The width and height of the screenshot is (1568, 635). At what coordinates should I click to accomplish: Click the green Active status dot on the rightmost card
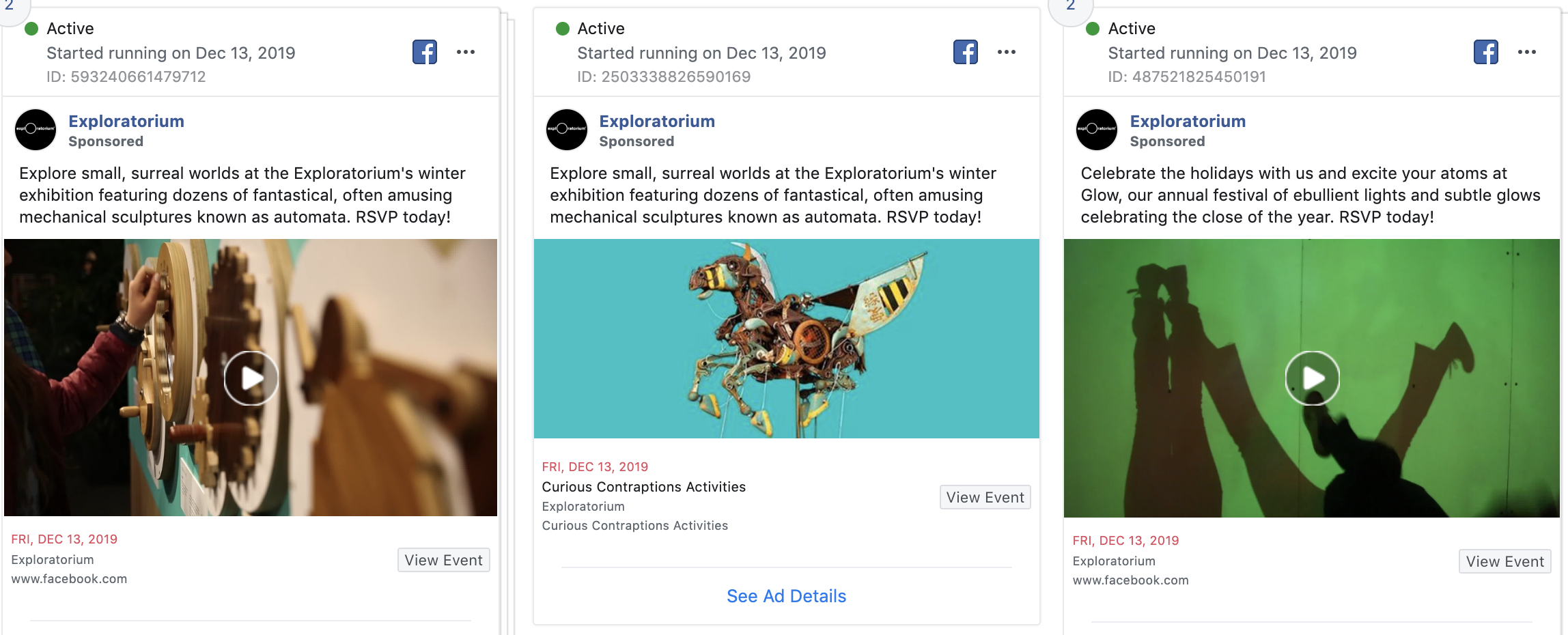[1091, 28]
